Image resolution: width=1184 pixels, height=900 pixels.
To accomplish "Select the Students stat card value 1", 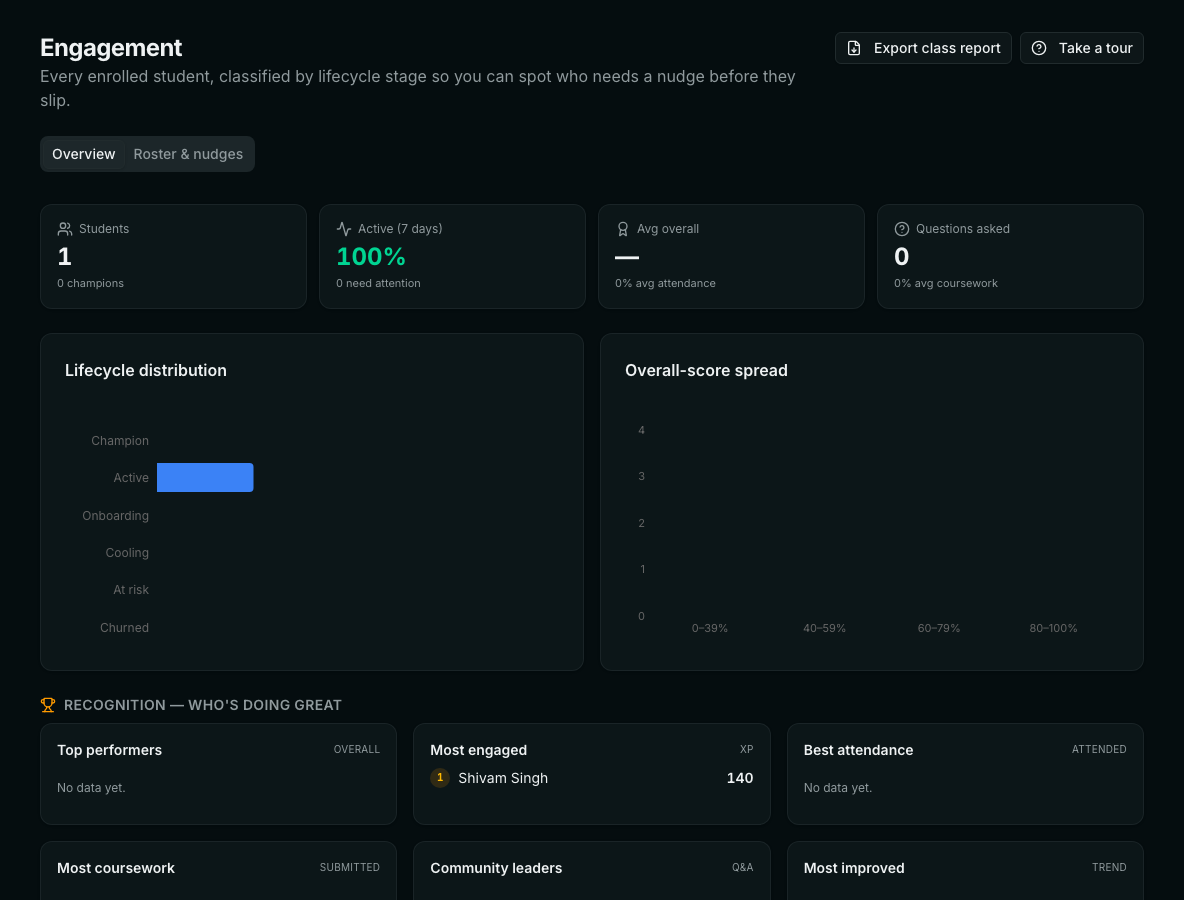I will point(64,257).
